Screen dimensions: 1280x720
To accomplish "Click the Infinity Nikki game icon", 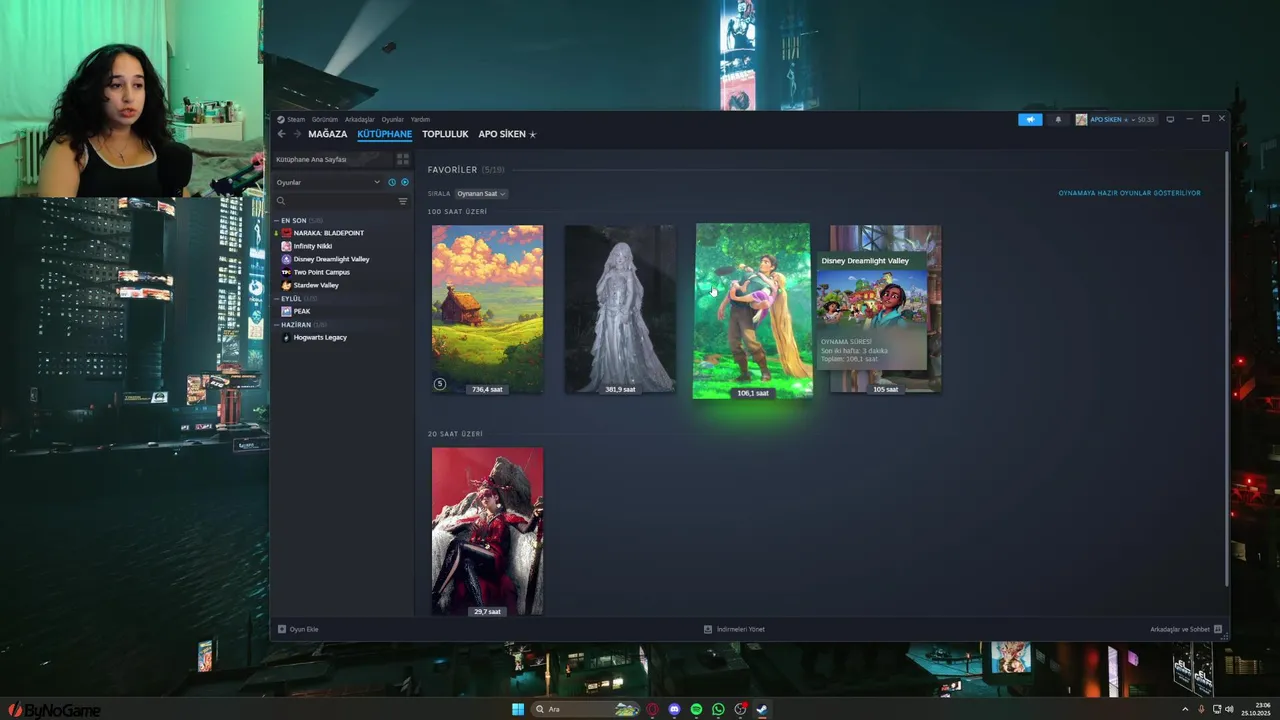I will tap(286, 246).
